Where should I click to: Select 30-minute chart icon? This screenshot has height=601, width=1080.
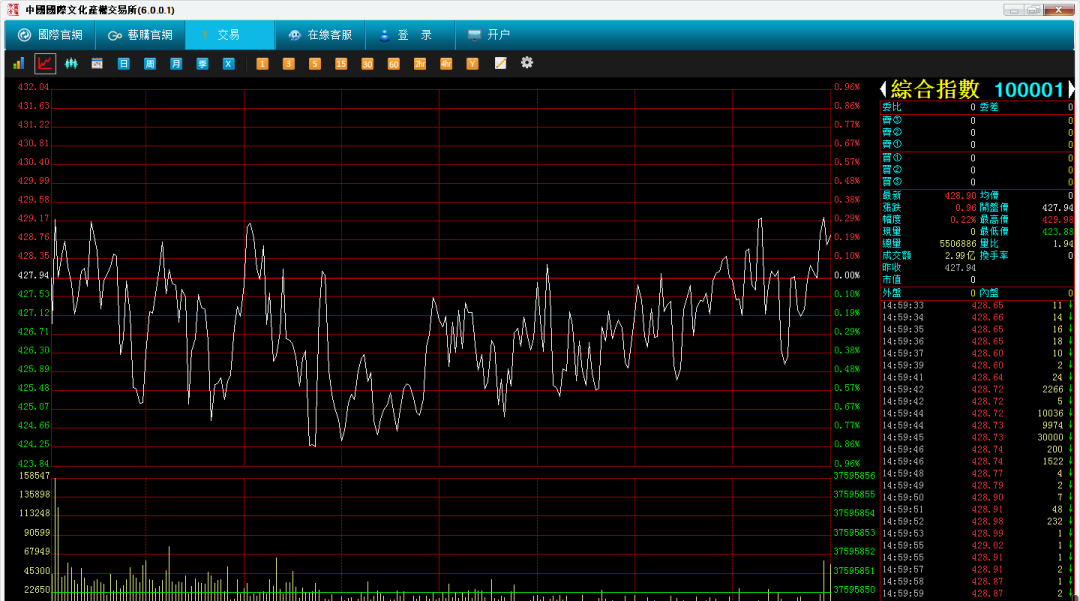point(367,63)
